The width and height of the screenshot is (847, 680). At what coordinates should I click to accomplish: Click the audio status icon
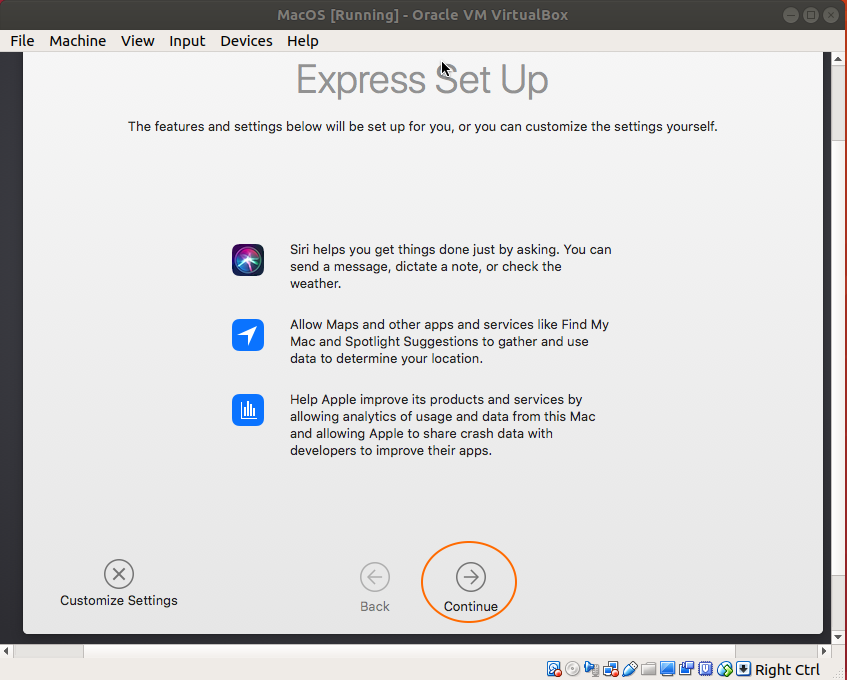coord(591,669)
